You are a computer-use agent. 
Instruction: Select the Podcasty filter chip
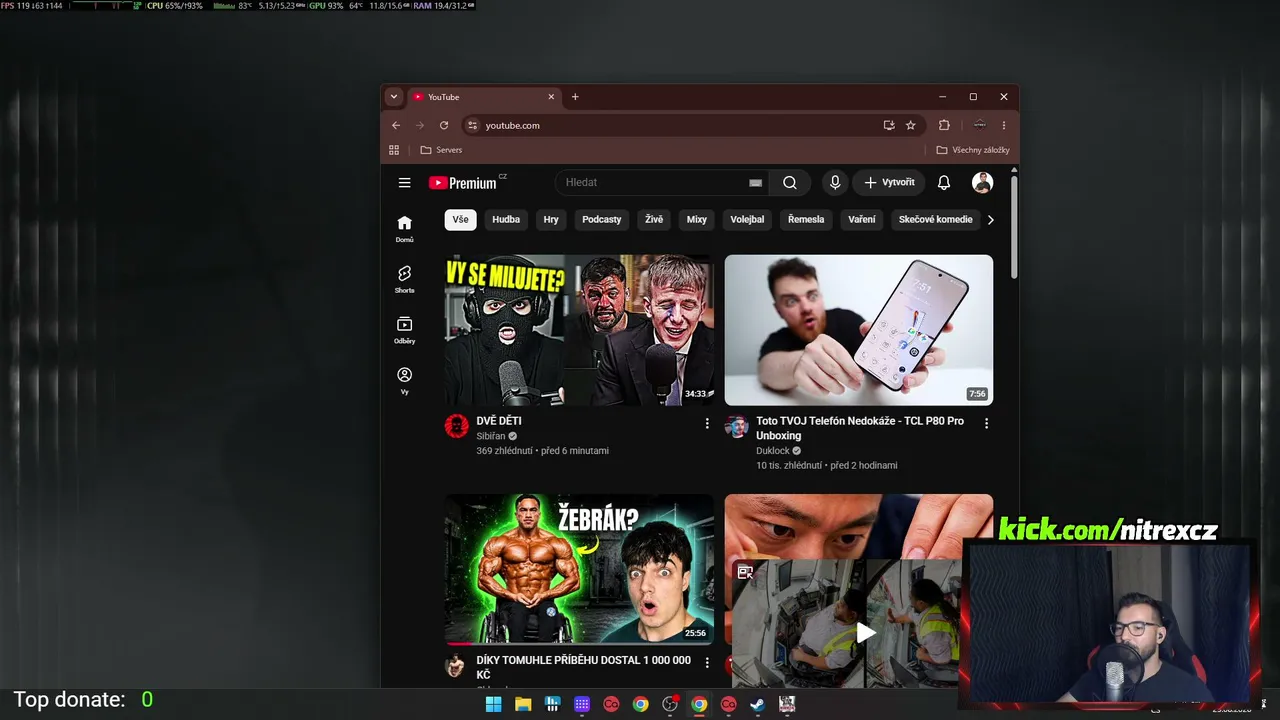[602, 220]
